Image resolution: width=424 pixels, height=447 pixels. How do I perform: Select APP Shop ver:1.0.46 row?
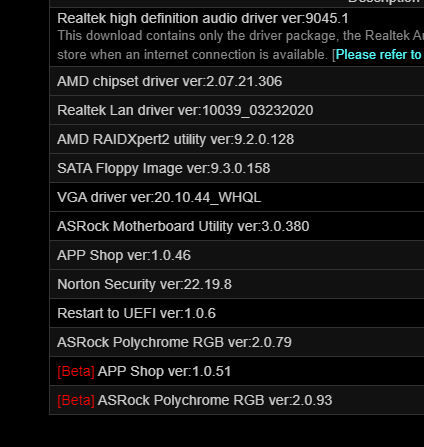pyautogui.click(x=237, y=255)
